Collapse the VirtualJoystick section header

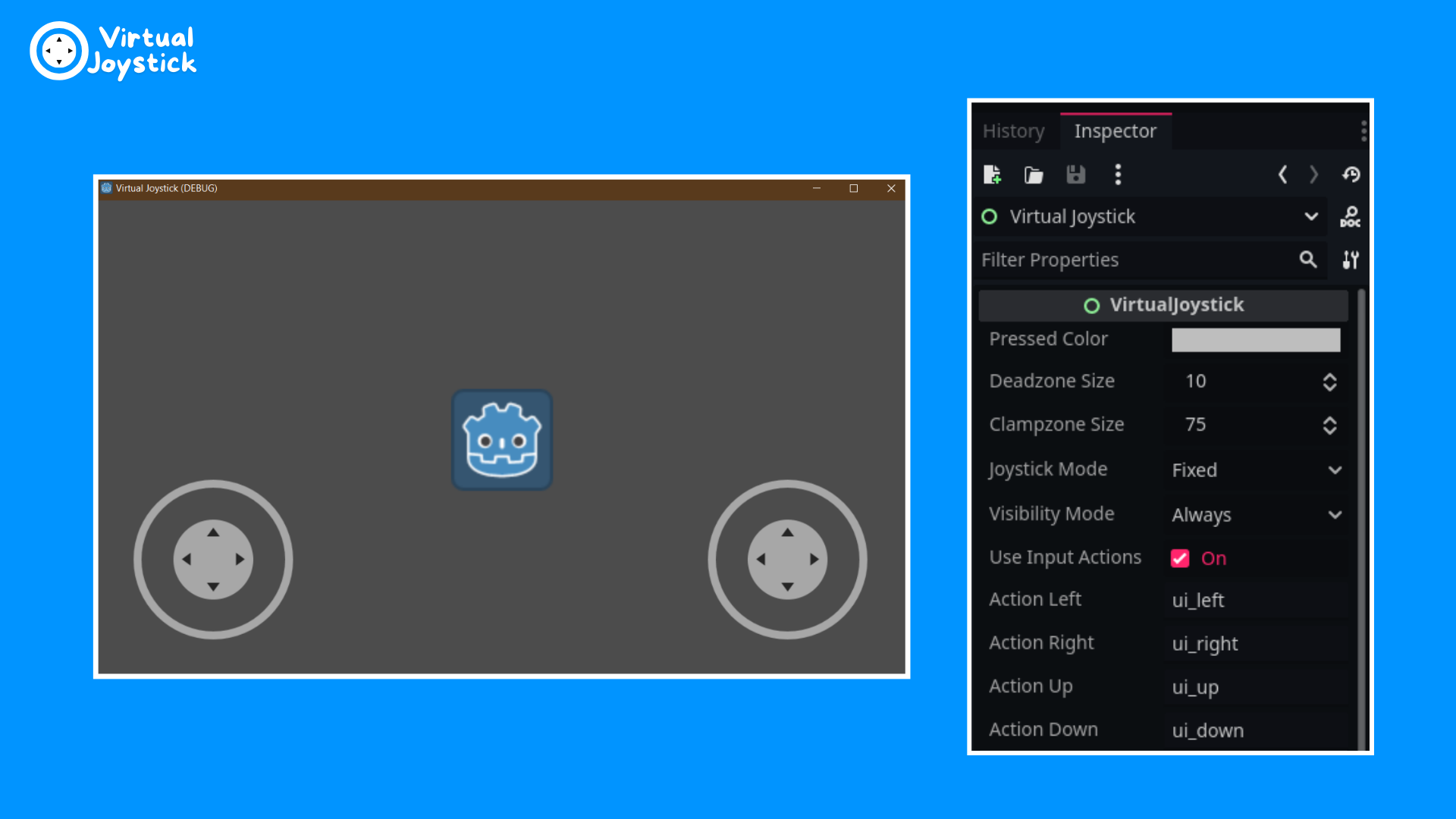pos(1163,305)
